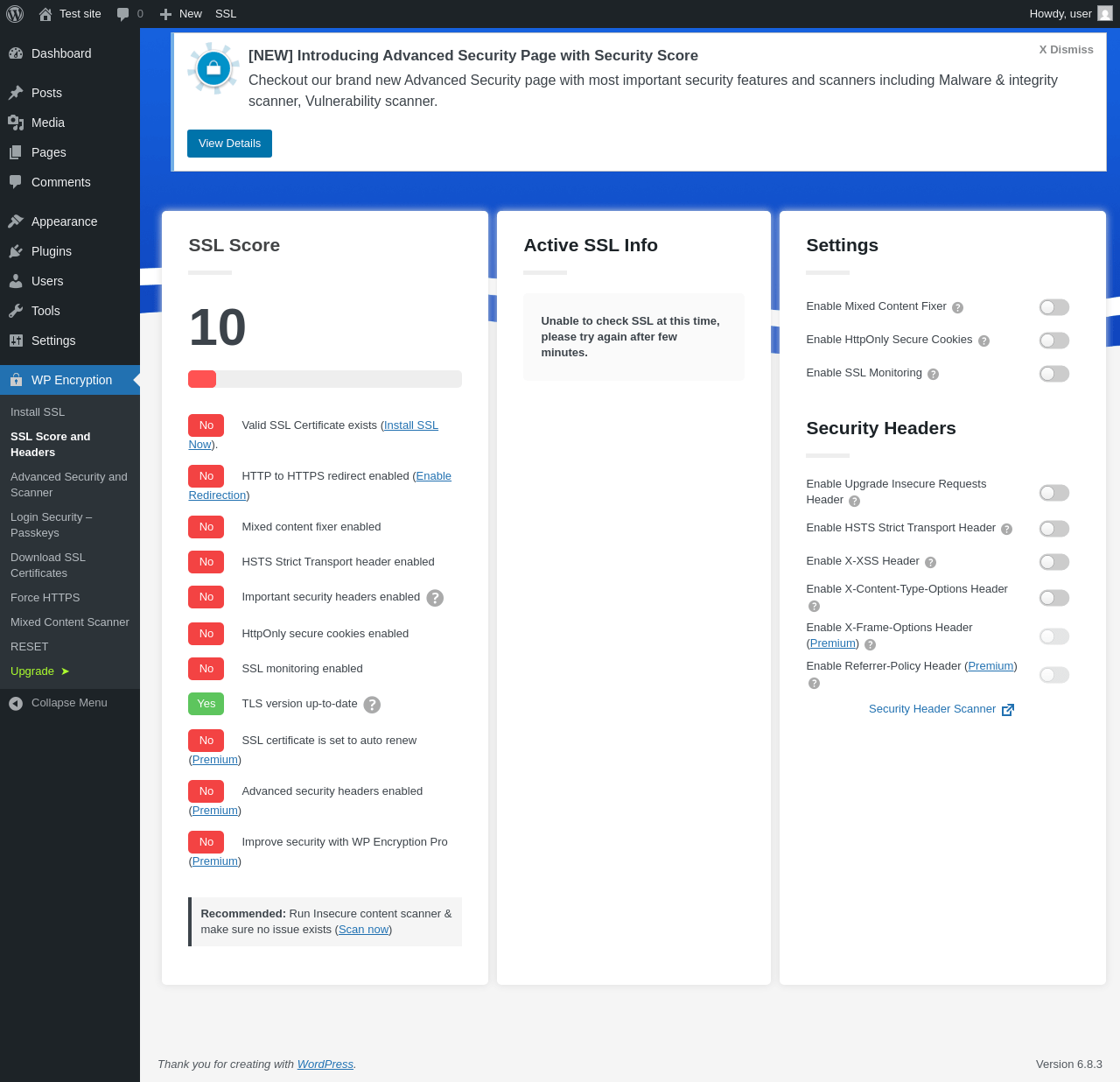Toggle the X-Content-Type-Options Header switch

(x=1054, y=598)
